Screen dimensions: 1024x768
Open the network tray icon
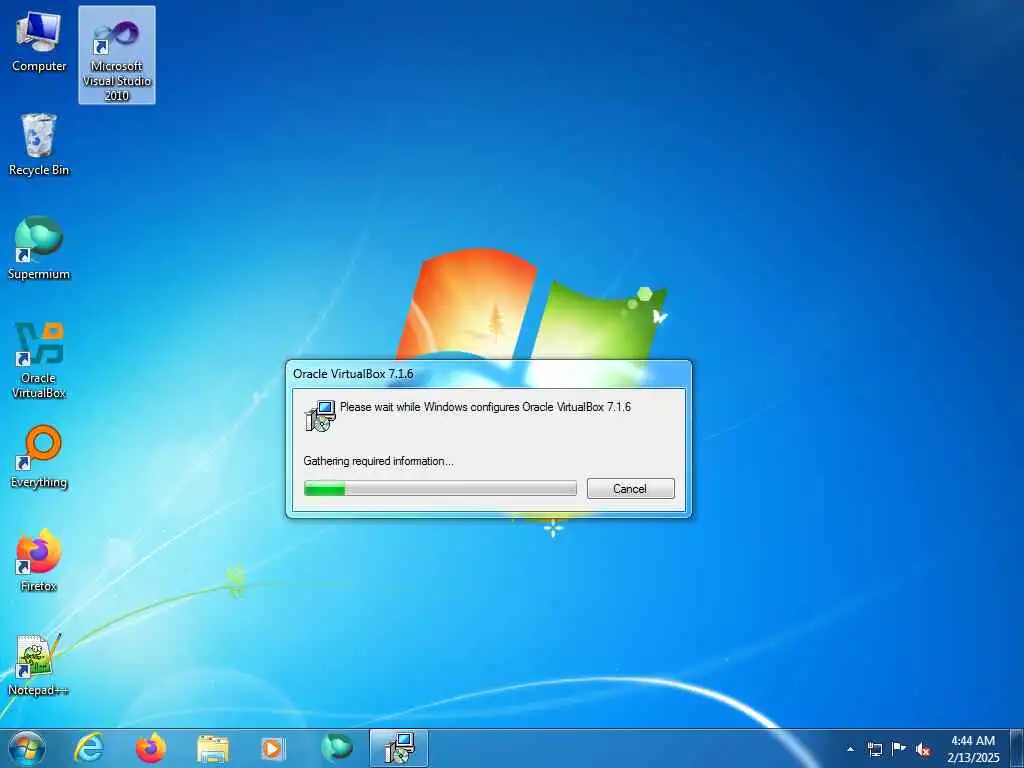[x=874, y=749]
